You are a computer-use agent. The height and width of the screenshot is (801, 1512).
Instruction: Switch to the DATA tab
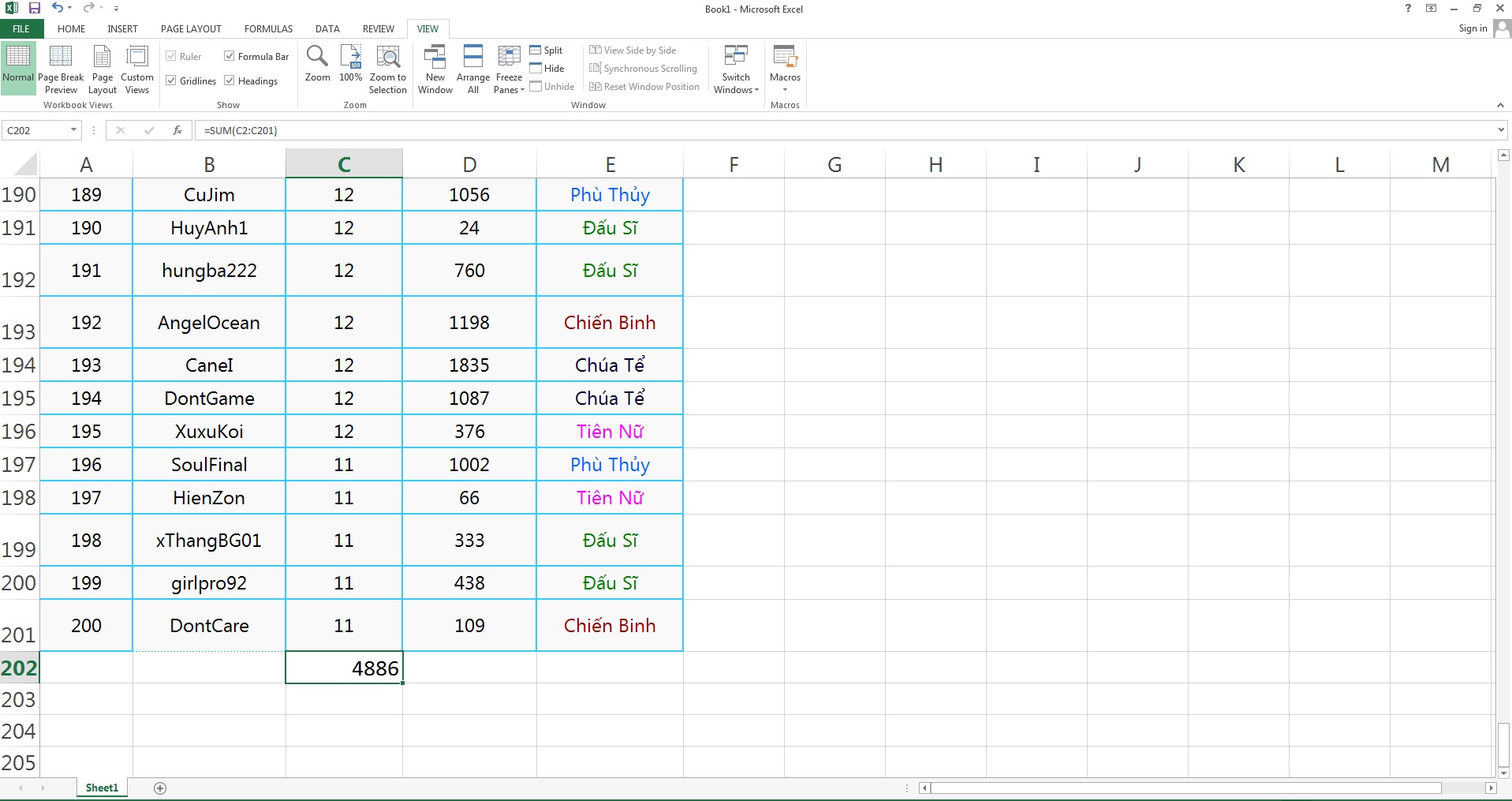pos(327,29)
